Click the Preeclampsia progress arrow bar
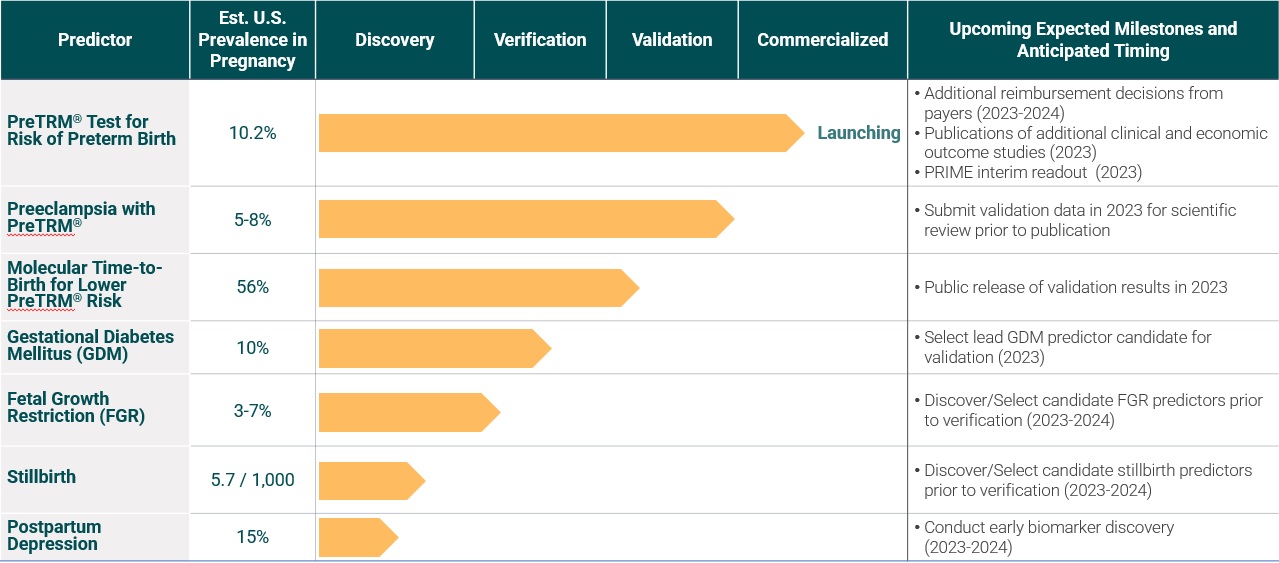The image size is (1279, 563). (520, 219)
